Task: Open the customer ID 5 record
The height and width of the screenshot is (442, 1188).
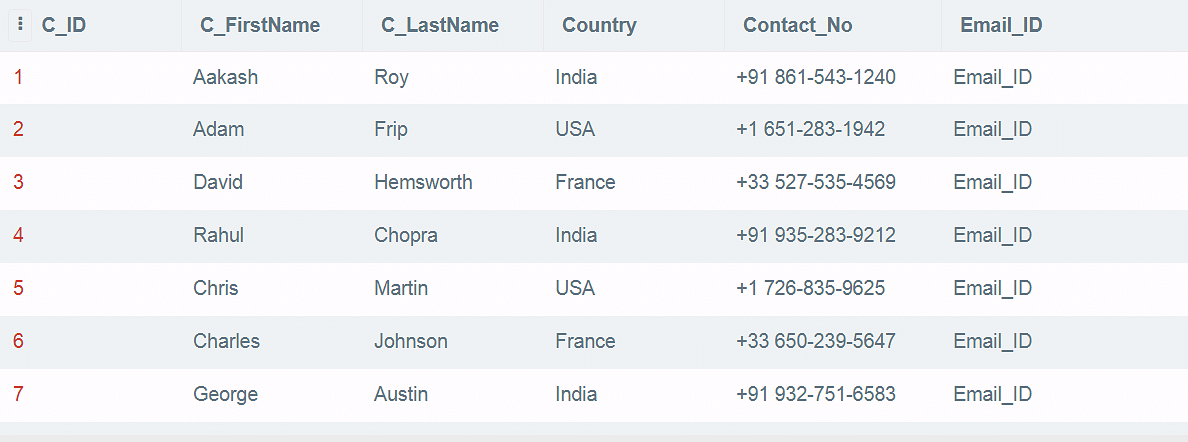Action: (x=18, y=289)
